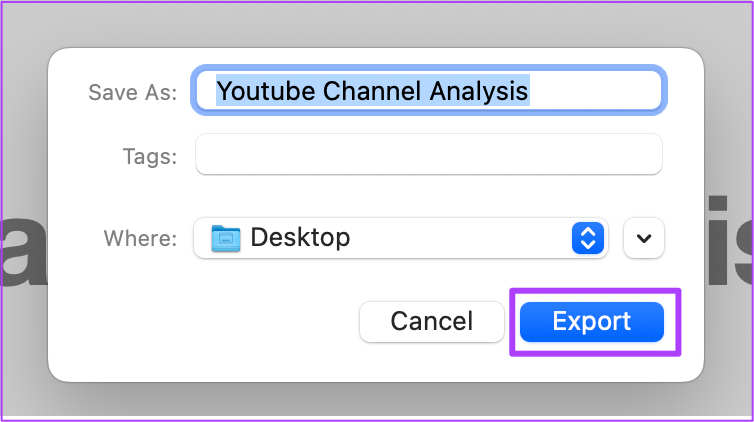Click the dimmed letter a behind dialog

[23, 250]
